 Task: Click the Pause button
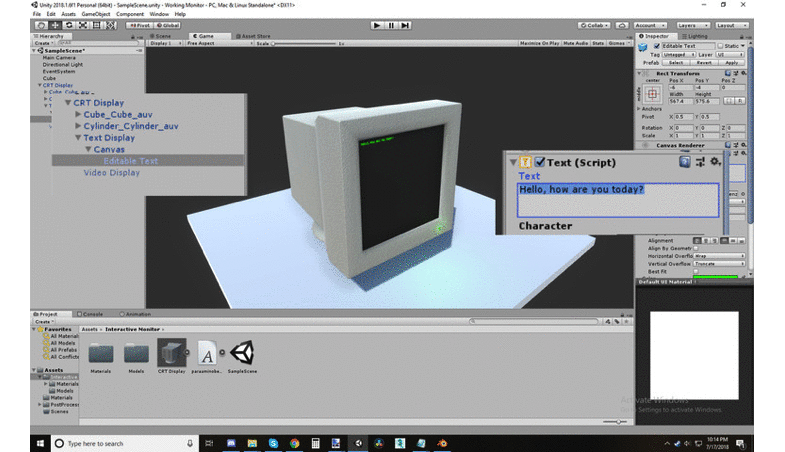pyautogui.click(x=391, y=25)
